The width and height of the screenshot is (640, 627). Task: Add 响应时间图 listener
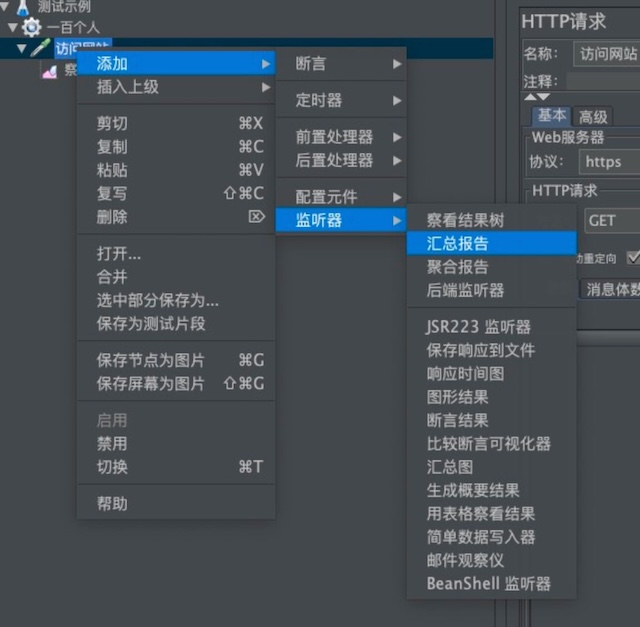[x=492, y=374]
